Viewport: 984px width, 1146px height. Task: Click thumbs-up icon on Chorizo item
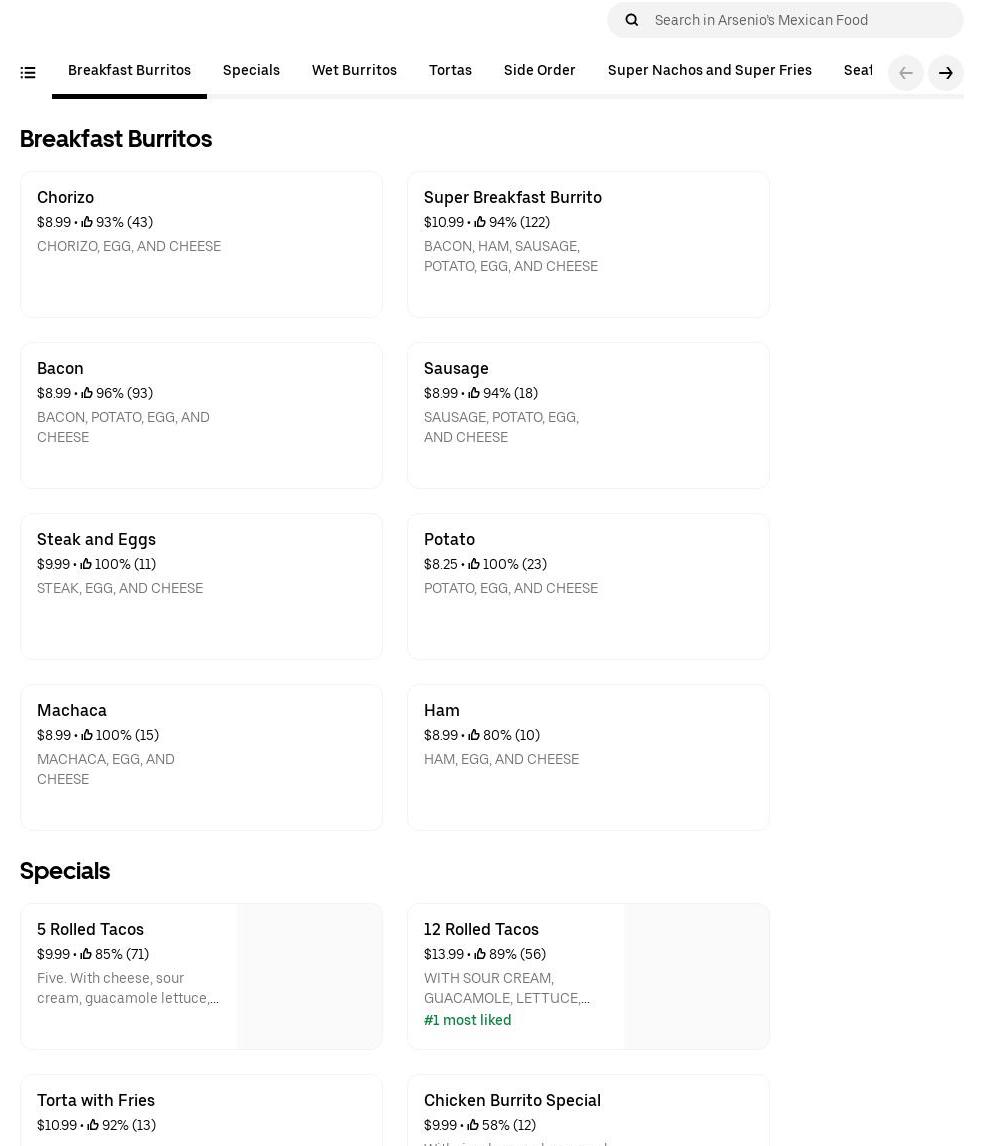[87, 223]
